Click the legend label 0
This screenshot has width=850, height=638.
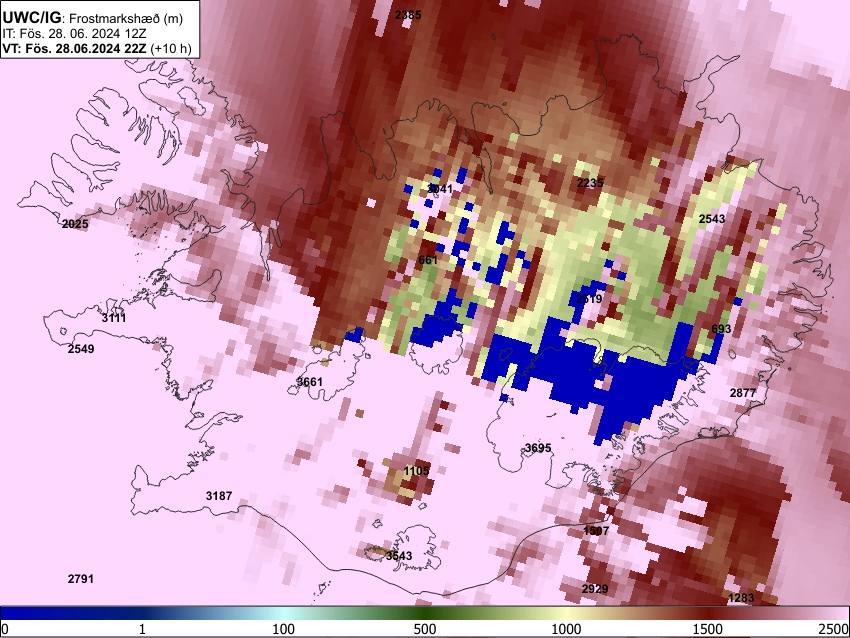click(5, 629)
